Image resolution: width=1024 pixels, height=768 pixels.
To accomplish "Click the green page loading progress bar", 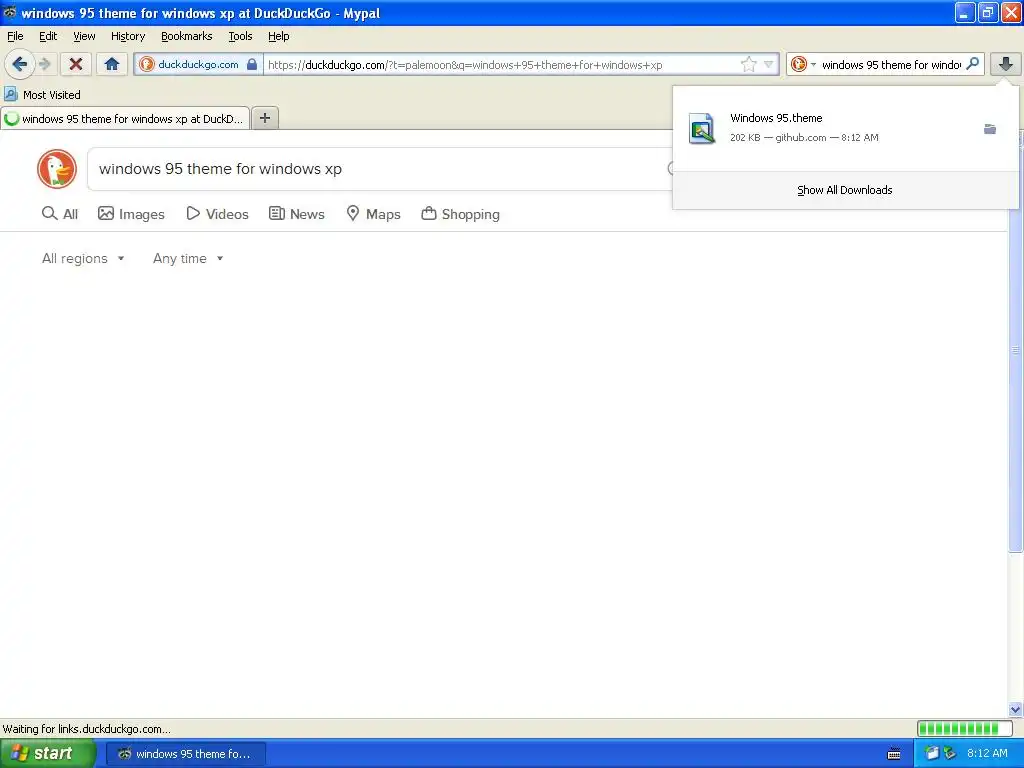I will (x=965, y=728).
